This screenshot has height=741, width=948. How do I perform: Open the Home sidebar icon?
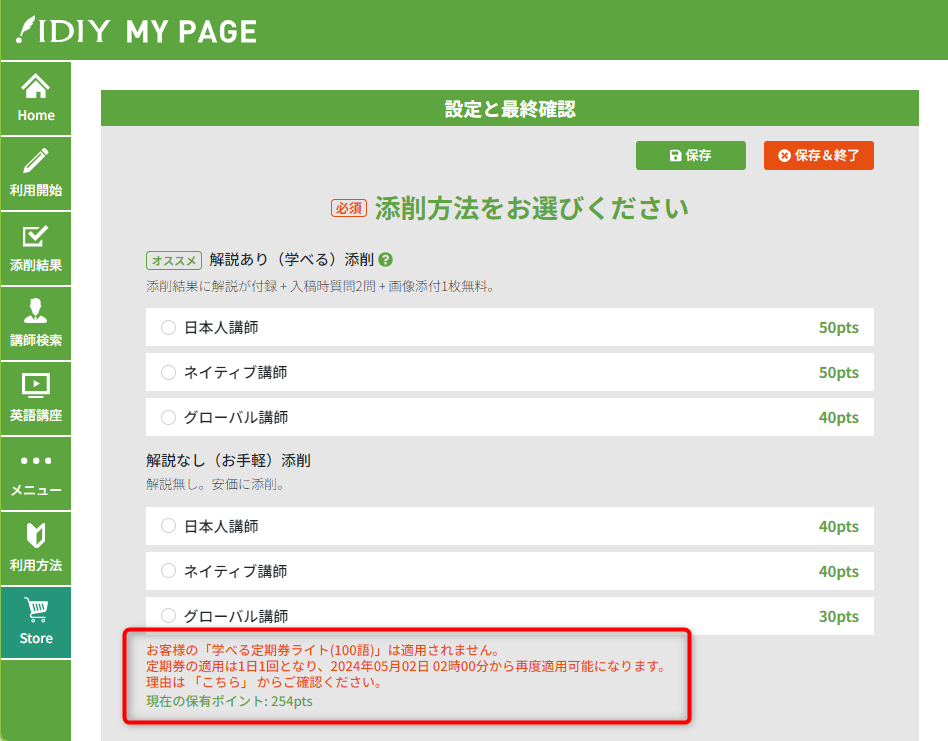coord(36,88)
